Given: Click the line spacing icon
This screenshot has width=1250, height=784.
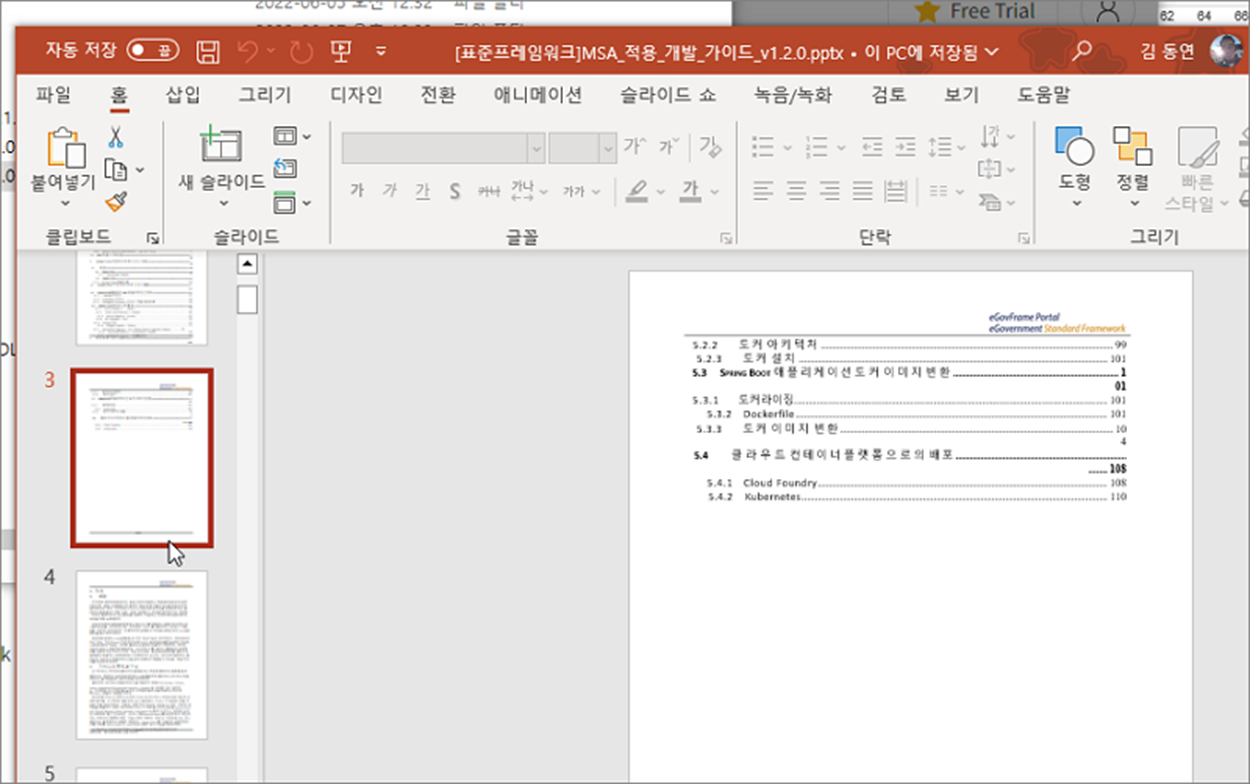Looking at the screenshot, I should pyautogui.click(x=939, y=147).
